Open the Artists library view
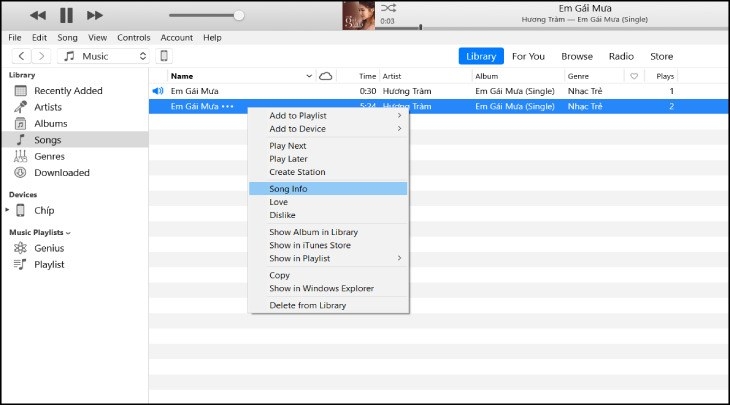This screenshot has height=405, width=730. (47, 107)
